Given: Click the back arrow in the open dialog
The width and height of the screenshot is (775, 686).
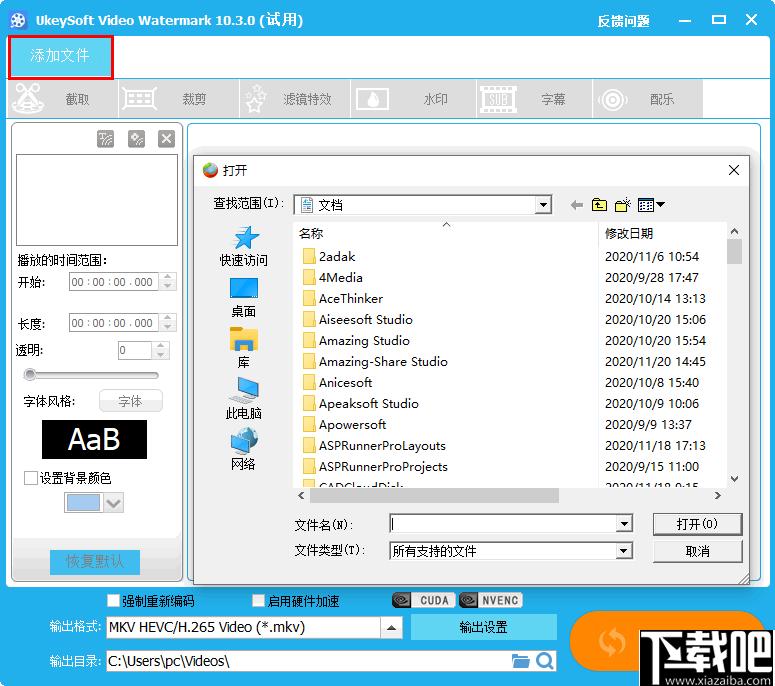Looking at the screenshot, I should pyautogui.click(x=576, y=205).
